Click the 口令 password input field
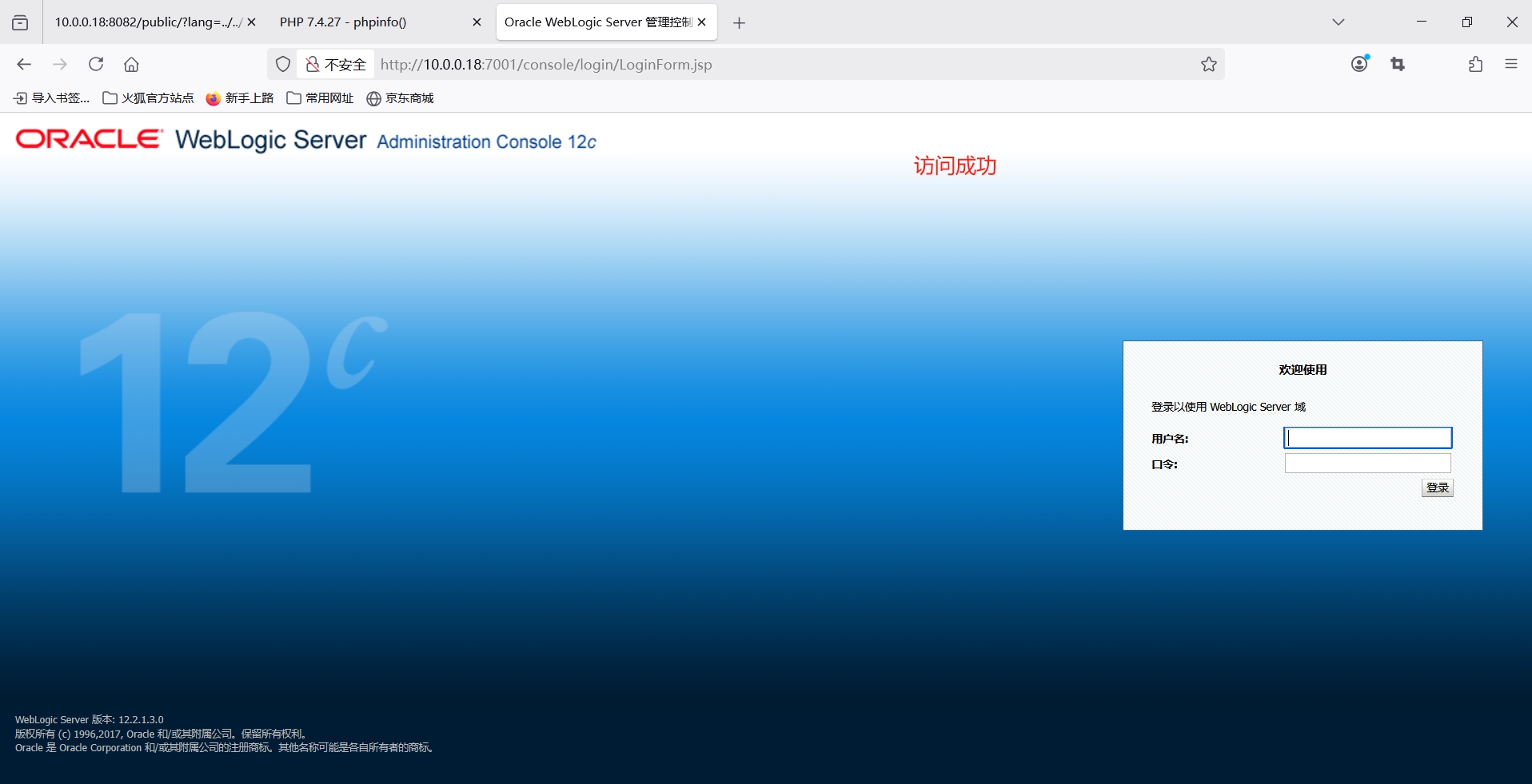Image resolution: width=1532 pixels, height=784 pixels. (x=1367, y=464)
